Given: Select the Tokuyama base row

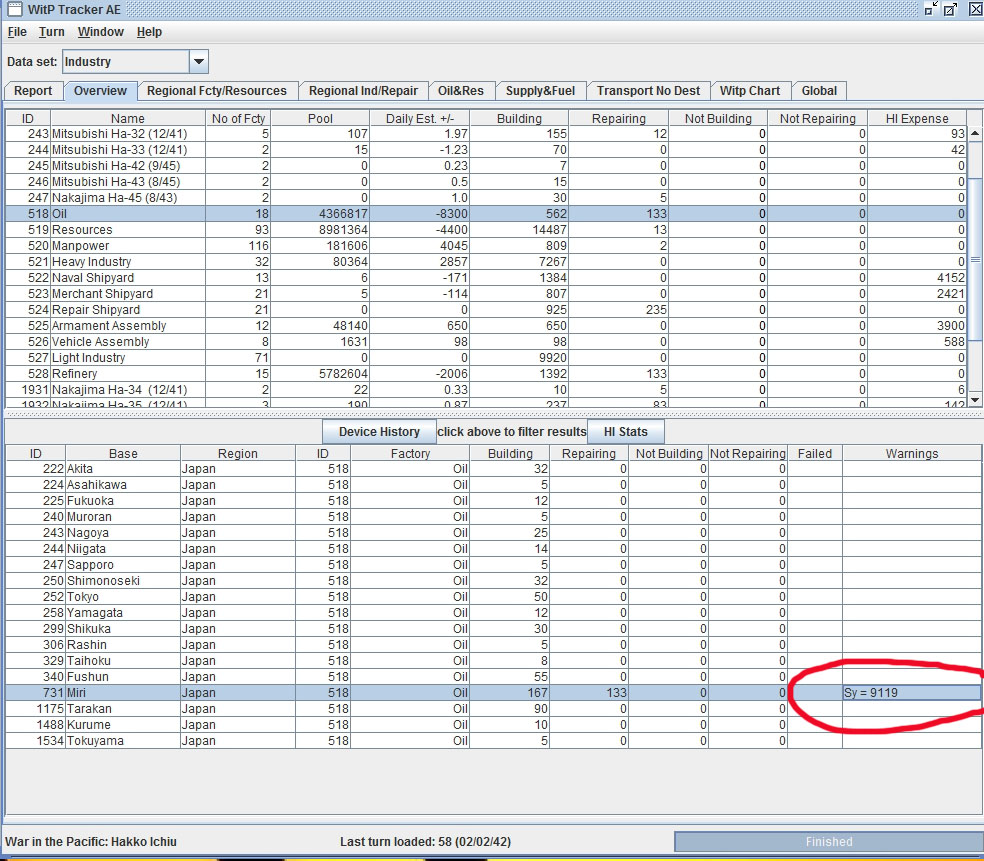Looking at the screenshot, I should [494, 741].
